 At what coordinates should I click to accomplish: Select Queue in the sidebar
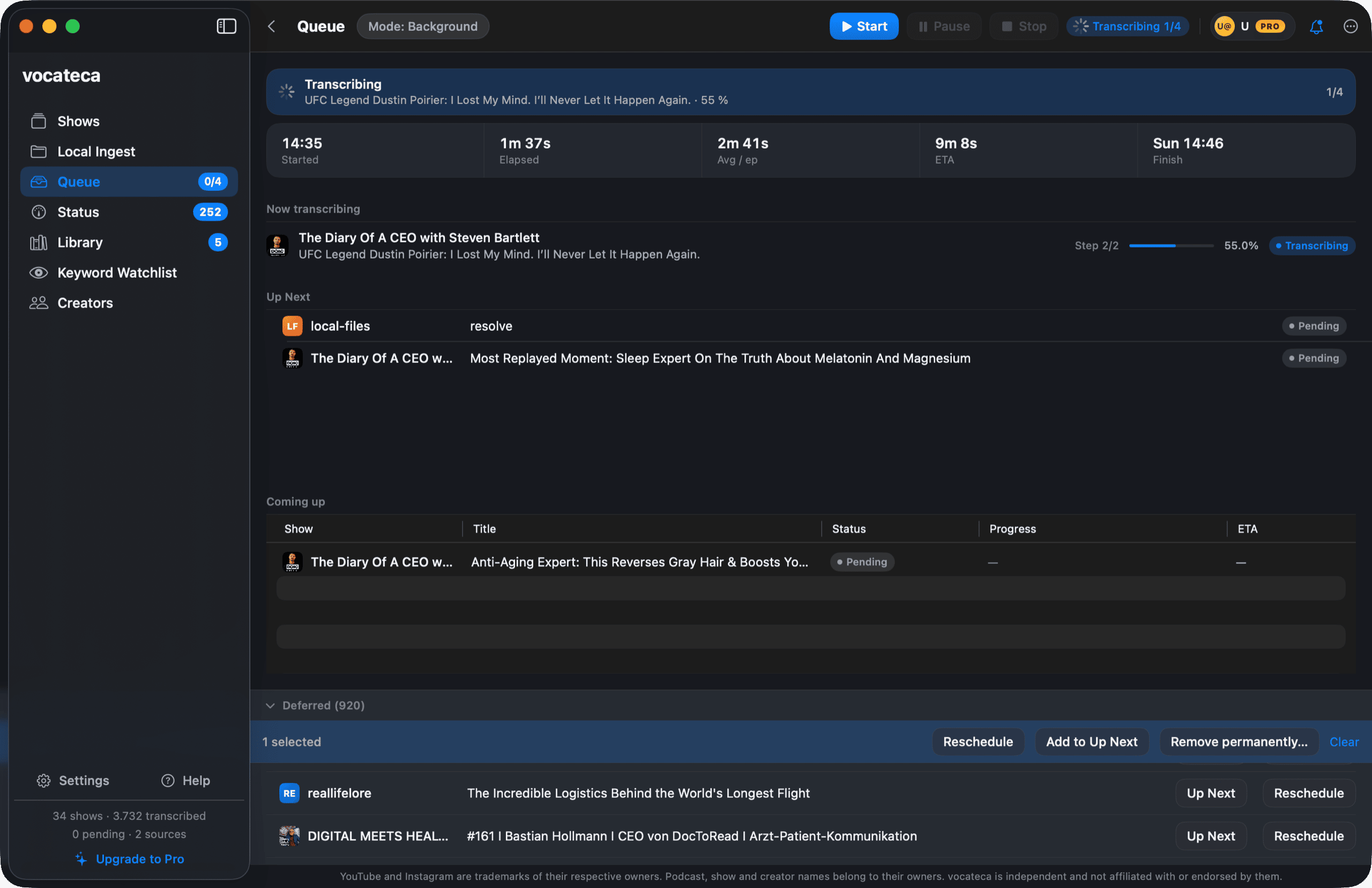pos(129,182)
